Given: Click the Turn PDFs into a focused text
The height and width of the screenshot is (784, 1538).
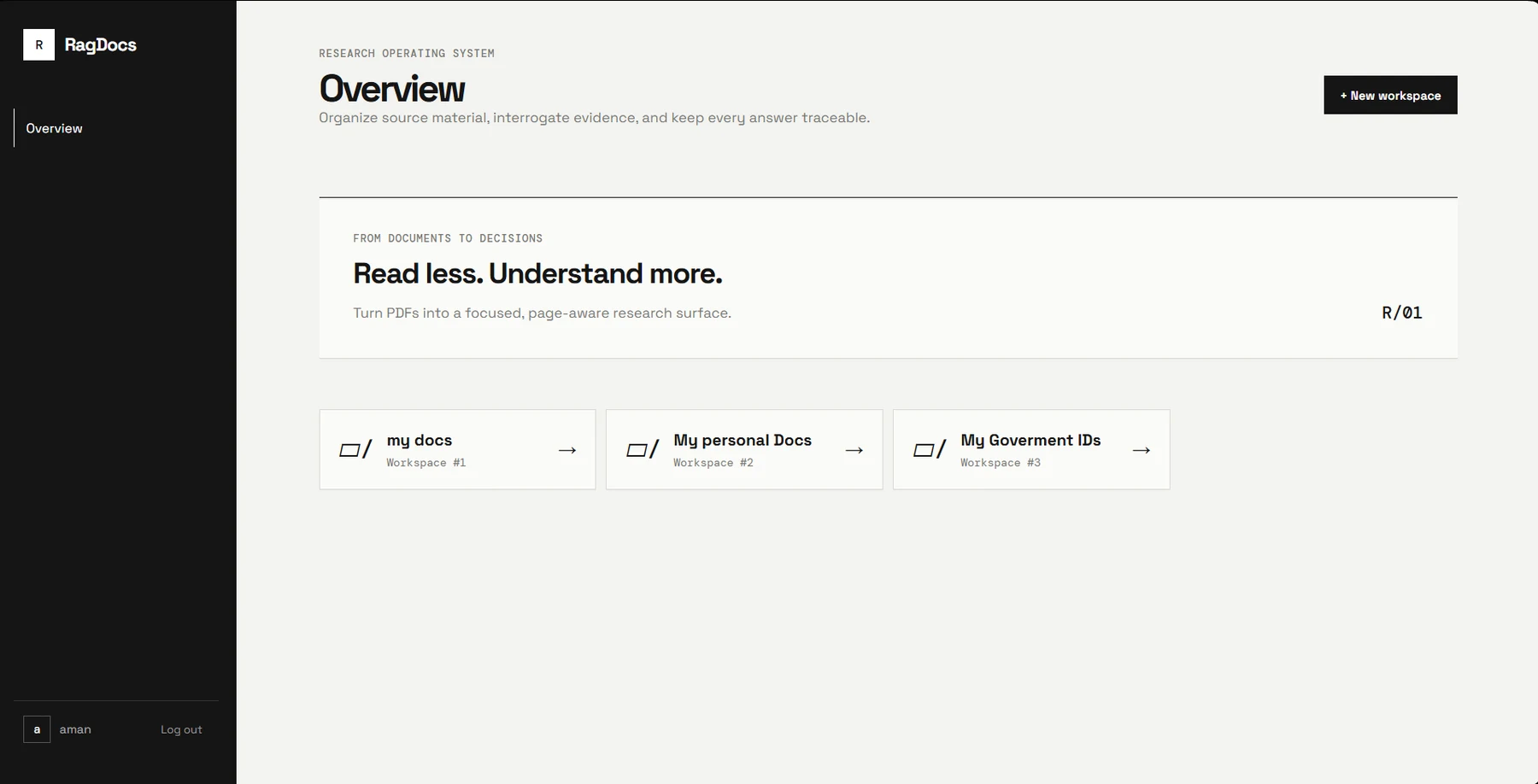Looking at the screenshot, I should click(x=542, y=313).
